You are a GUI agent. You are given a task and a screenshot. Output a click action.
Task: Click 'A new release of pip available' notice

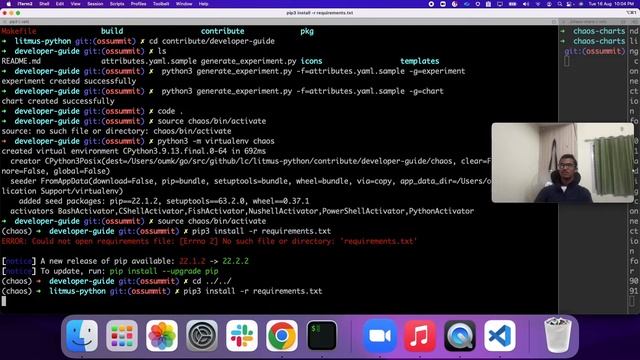coord(125,261)
